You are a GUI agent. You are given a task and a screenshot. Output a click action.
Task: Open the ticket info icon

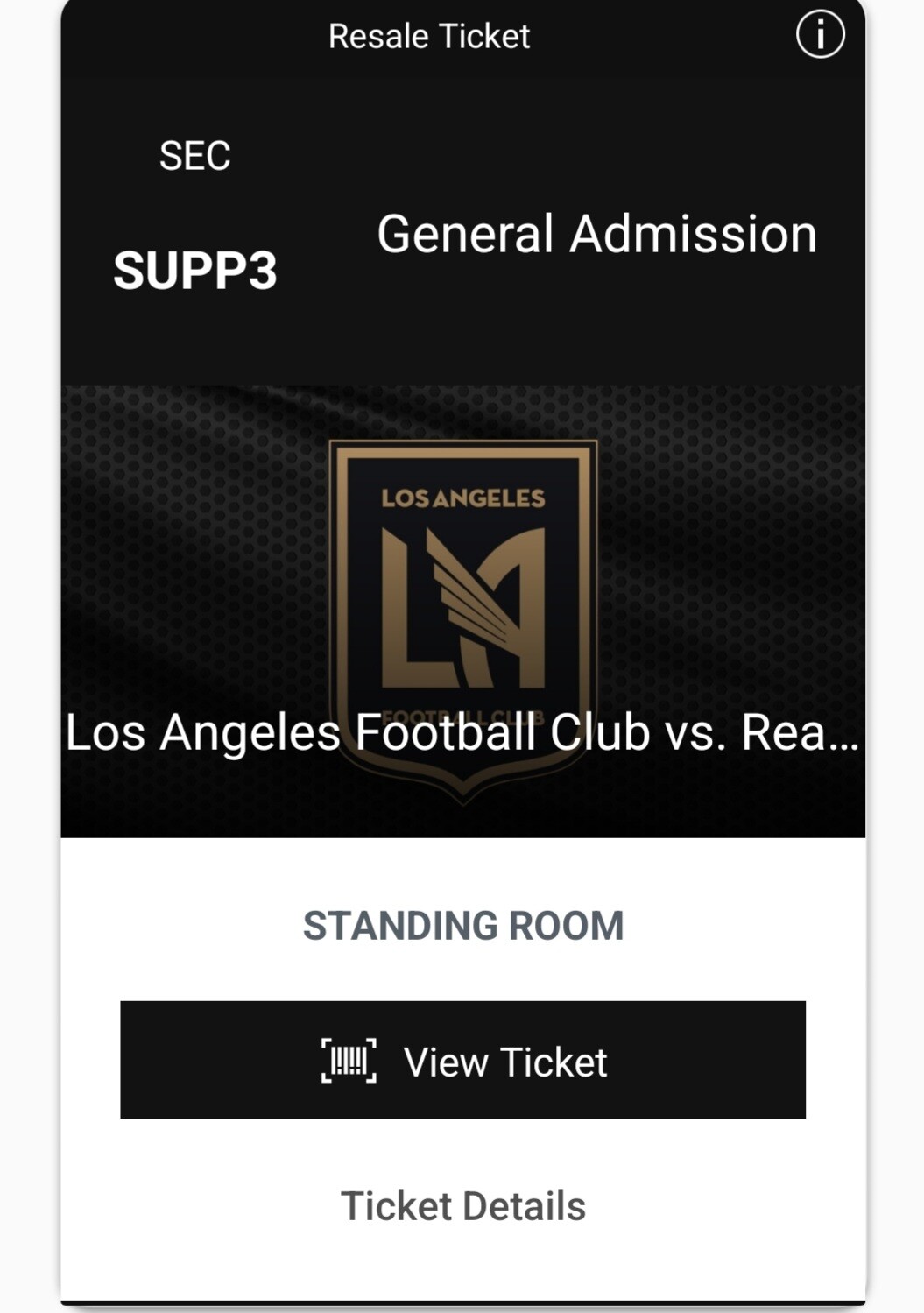tap(820, 35)
